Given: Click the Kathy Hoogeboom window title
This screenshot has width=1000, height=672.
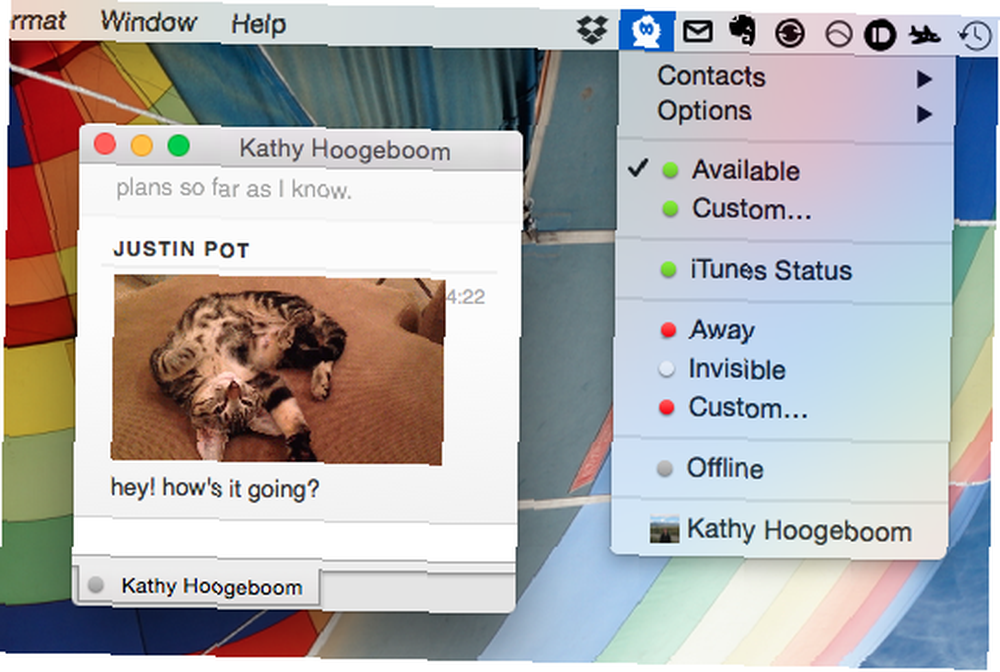Looking at the screenshot, I should coord(345,149).
